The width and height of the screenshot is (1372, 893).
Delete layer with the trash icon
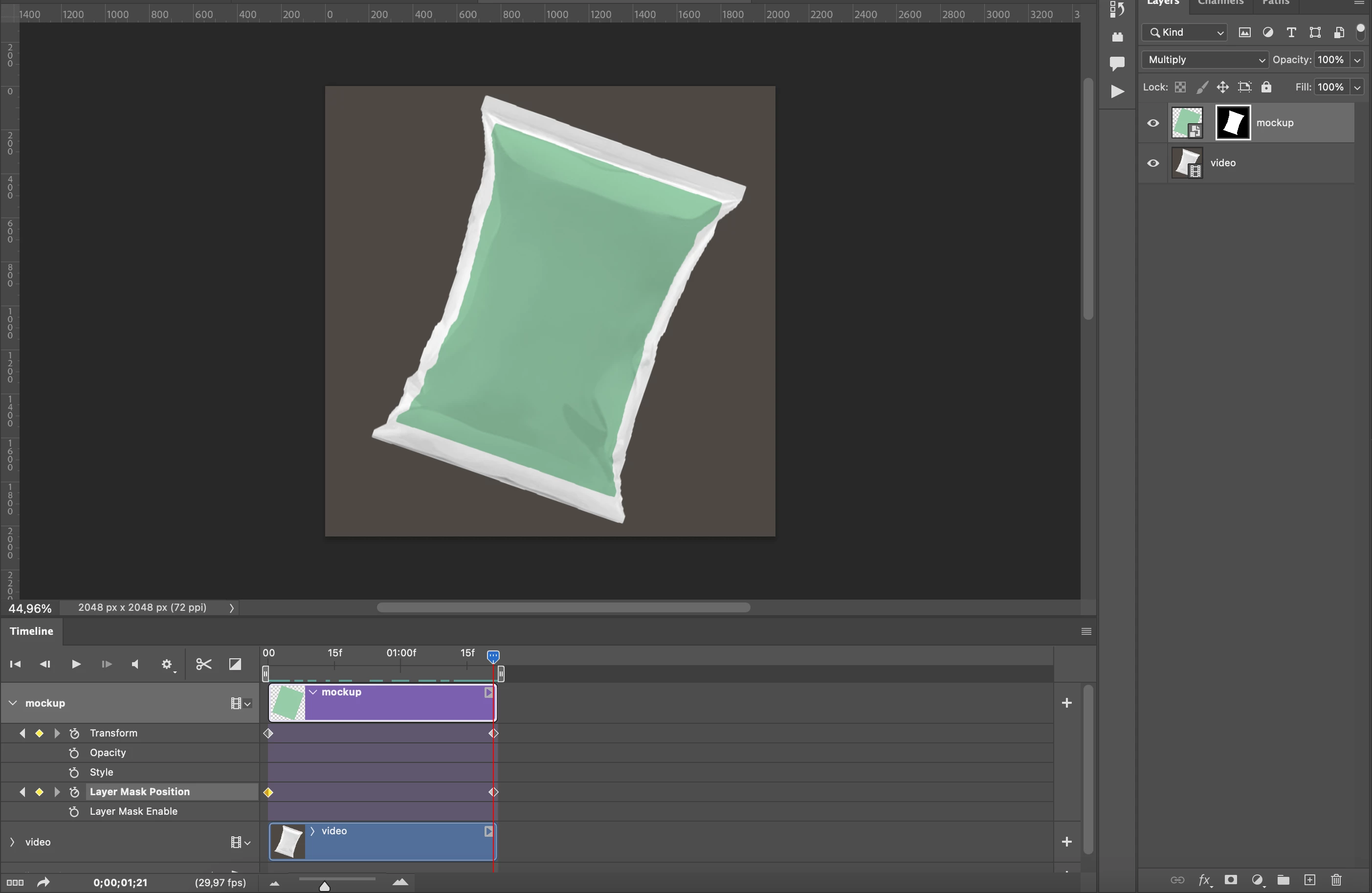click(x=1336, y=880)
